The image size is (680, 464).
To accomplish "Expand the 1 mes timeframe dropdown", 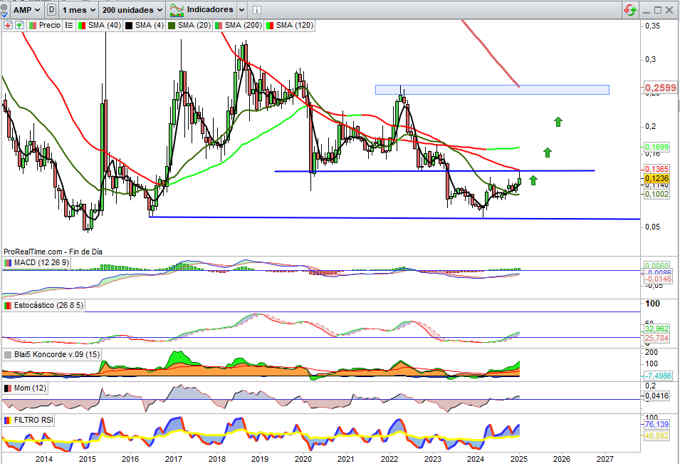I will 79,9.
